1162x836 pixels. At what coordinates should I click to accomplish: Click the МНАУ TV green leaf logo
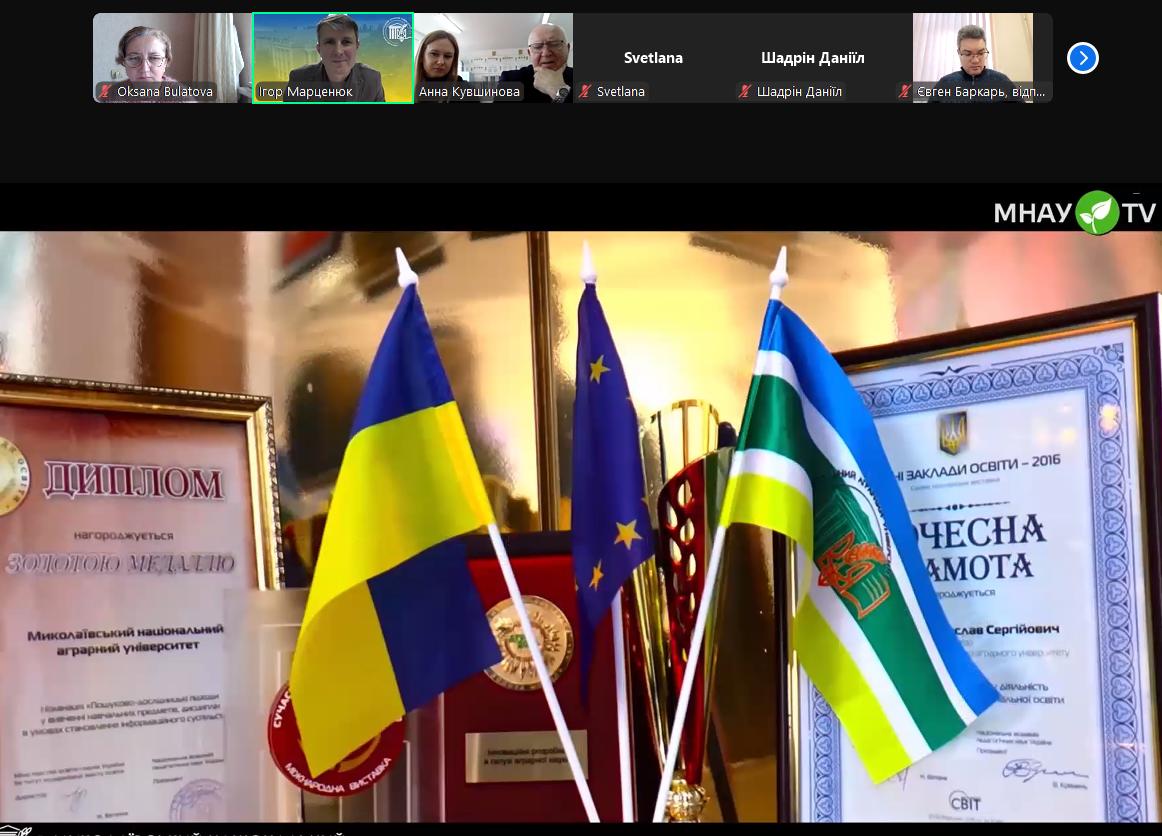1096,212
